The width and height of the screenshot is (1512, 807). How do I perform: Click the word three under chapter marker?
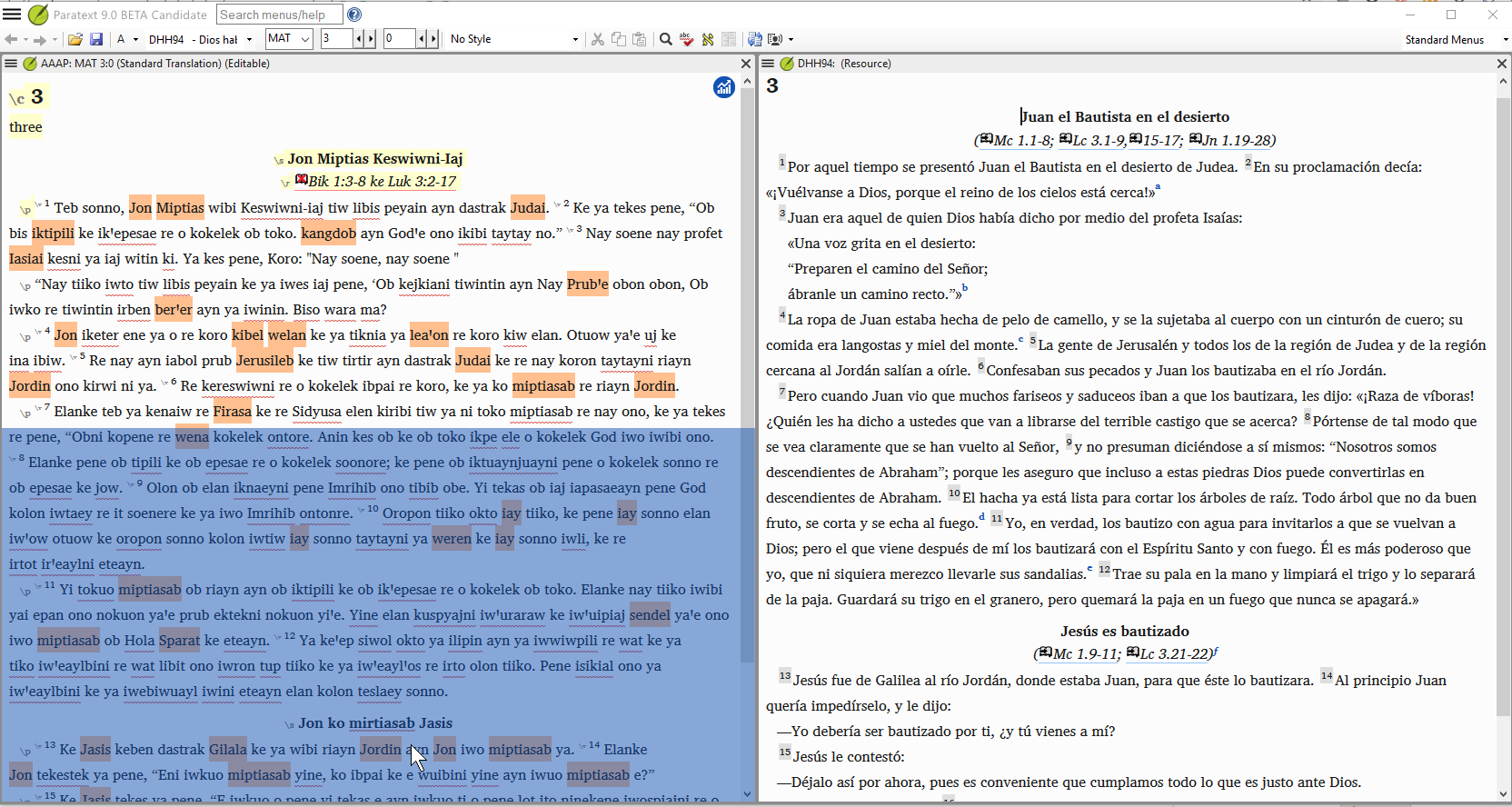click(x=25, y=127)
